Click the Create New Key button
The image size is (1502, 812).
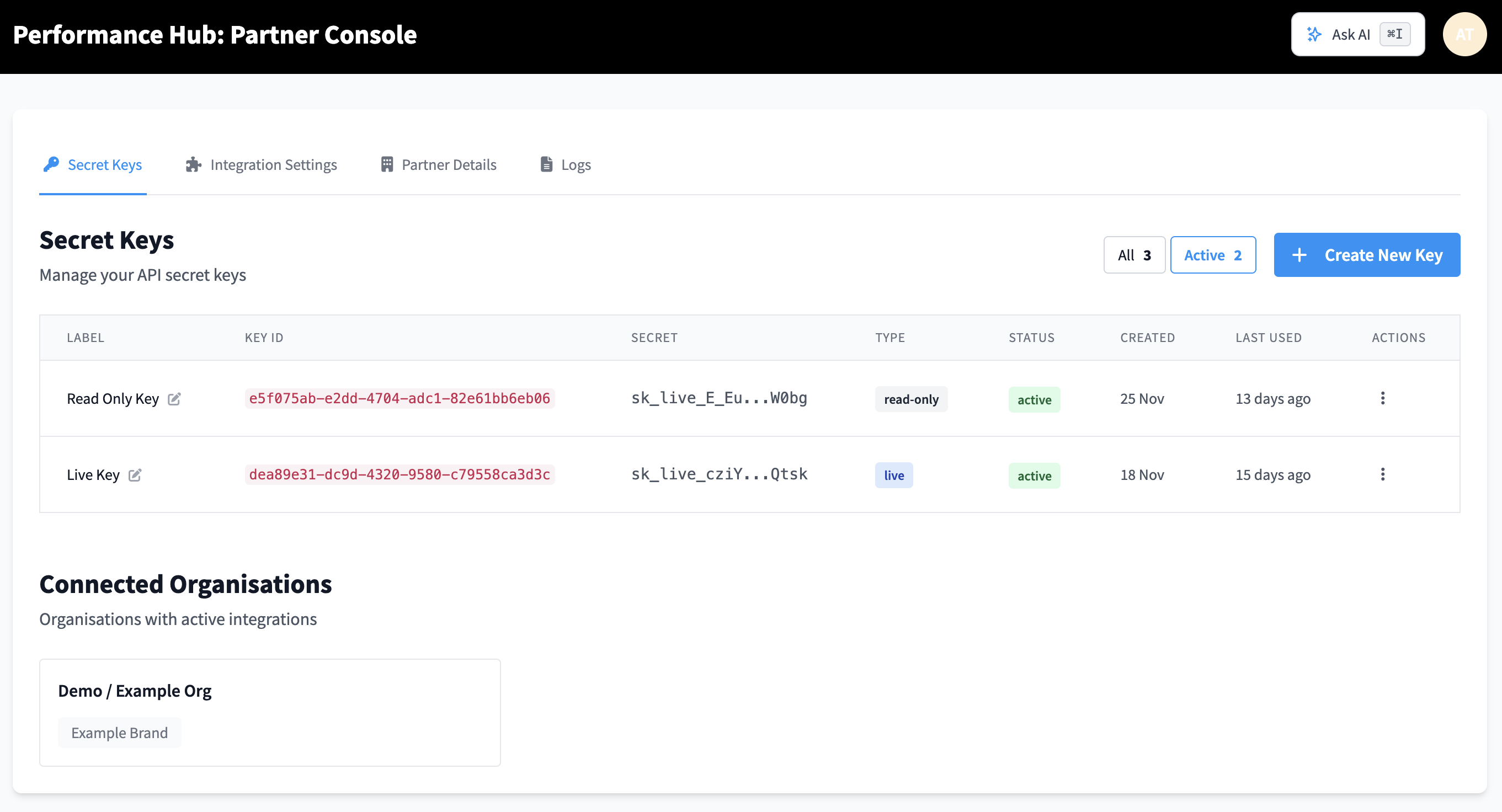pos(1367,255)
